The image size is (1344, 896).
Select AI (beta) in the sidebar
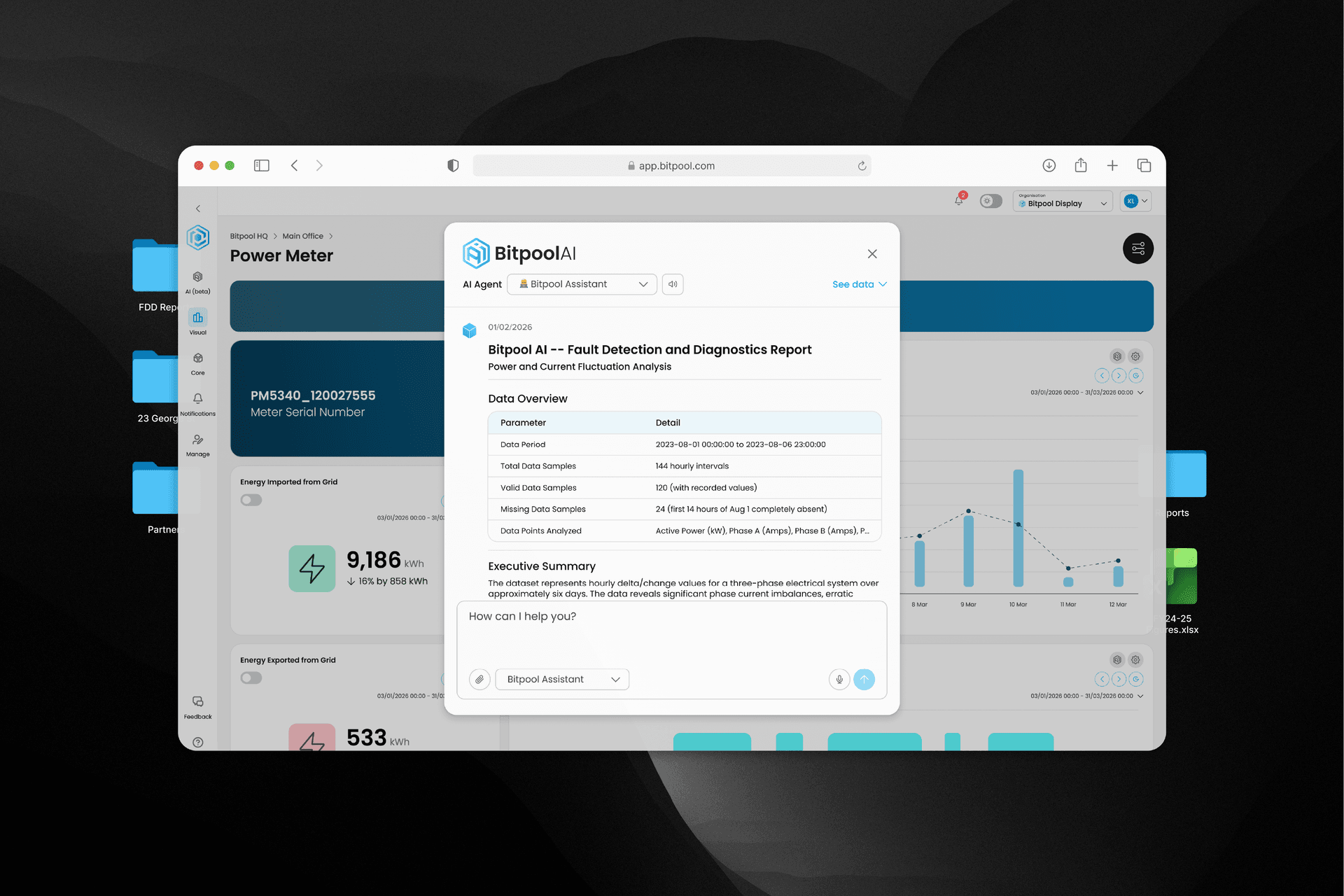198,279
